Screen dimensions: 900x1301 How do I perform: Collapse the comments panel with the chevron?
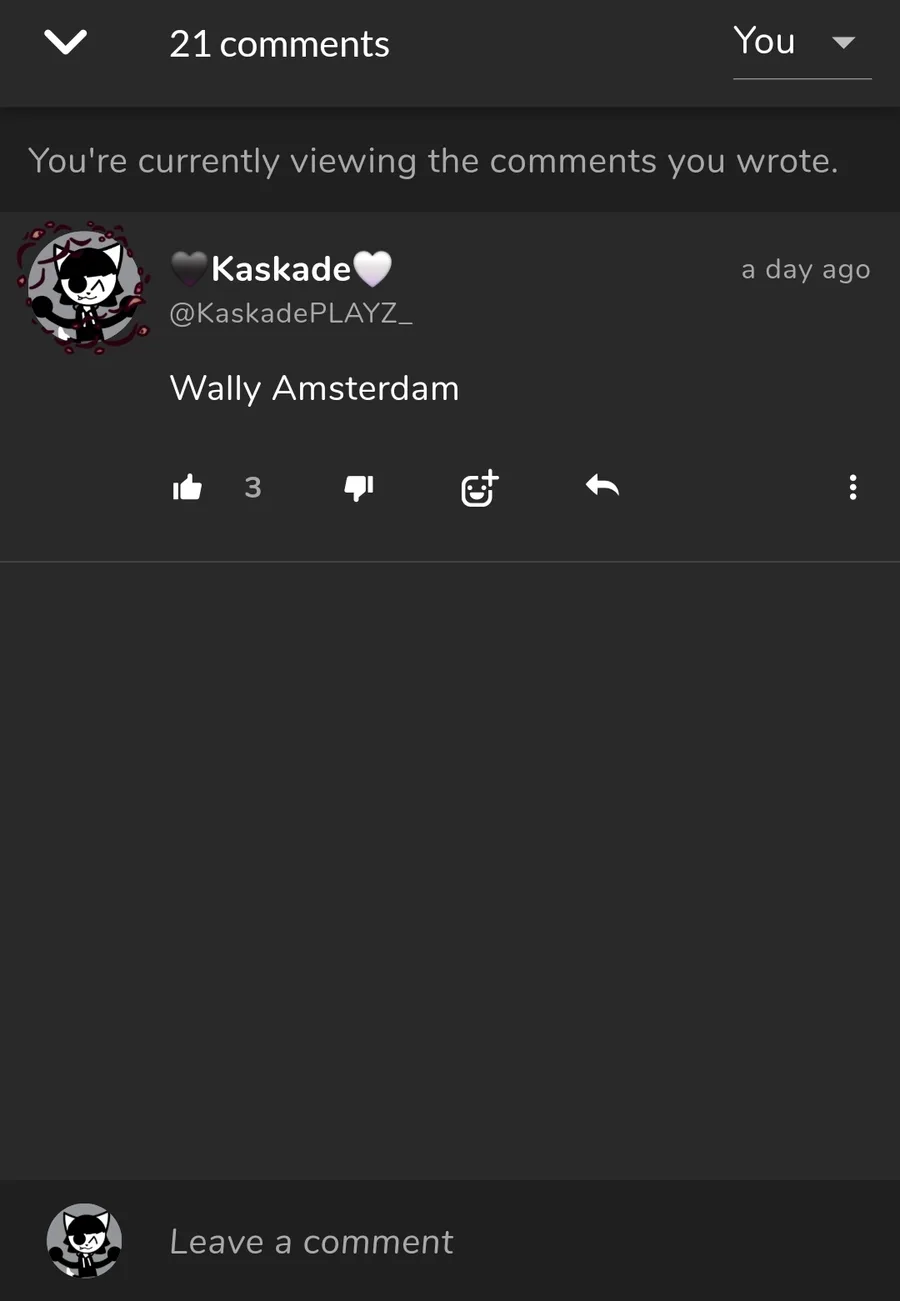pos(66,42)
